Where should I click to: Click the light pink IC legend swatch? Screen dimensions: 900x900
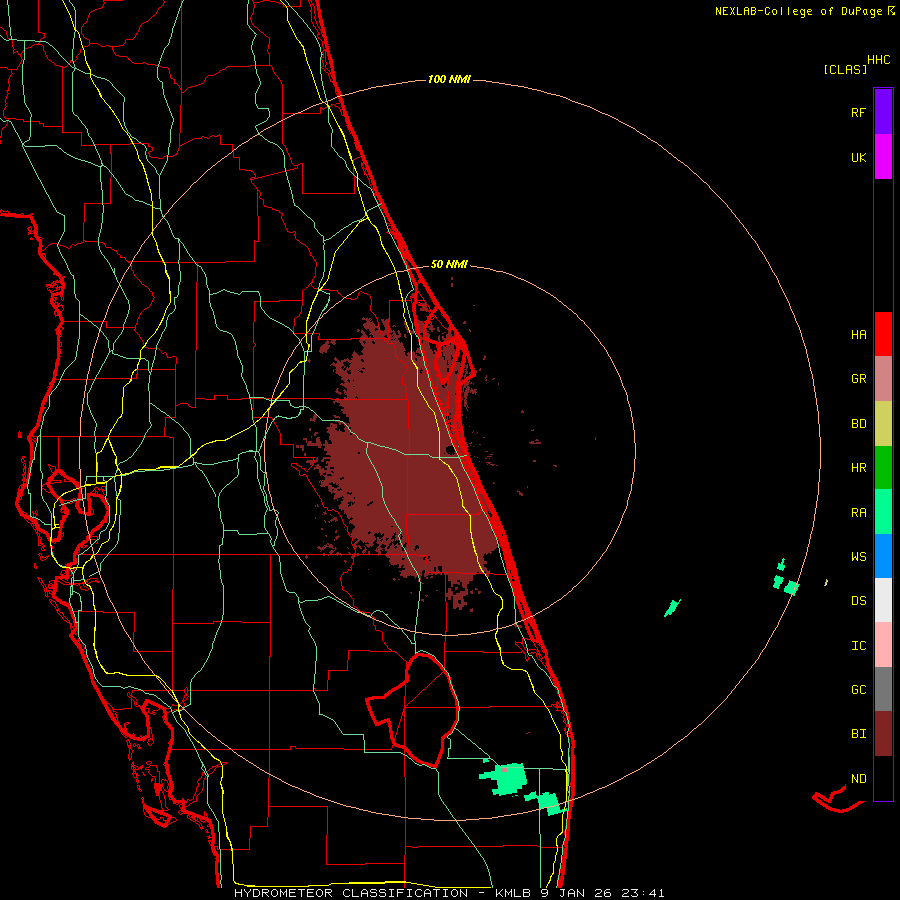tap(883, 645)
